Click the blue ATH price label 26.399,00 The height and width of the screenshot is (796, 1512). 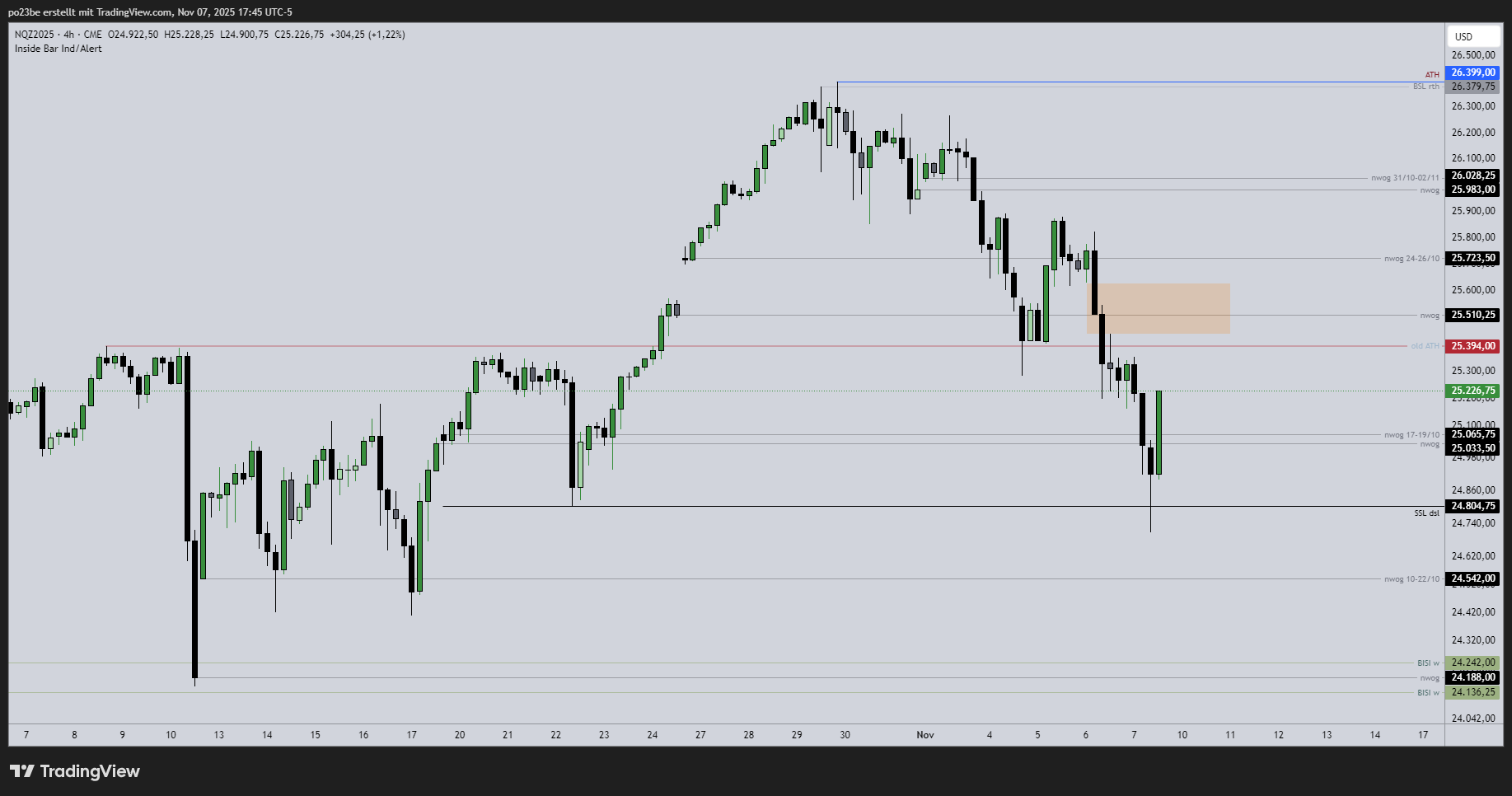click(x=1473, y=73)
